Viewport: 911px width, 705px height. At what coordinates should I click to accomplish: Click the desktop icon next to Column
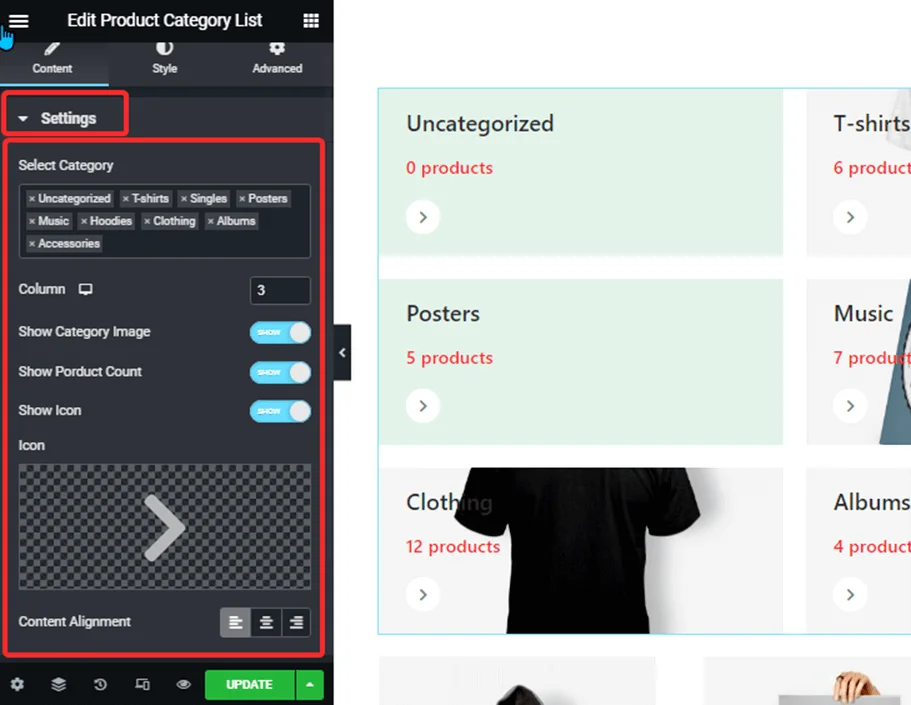(85, 290)
